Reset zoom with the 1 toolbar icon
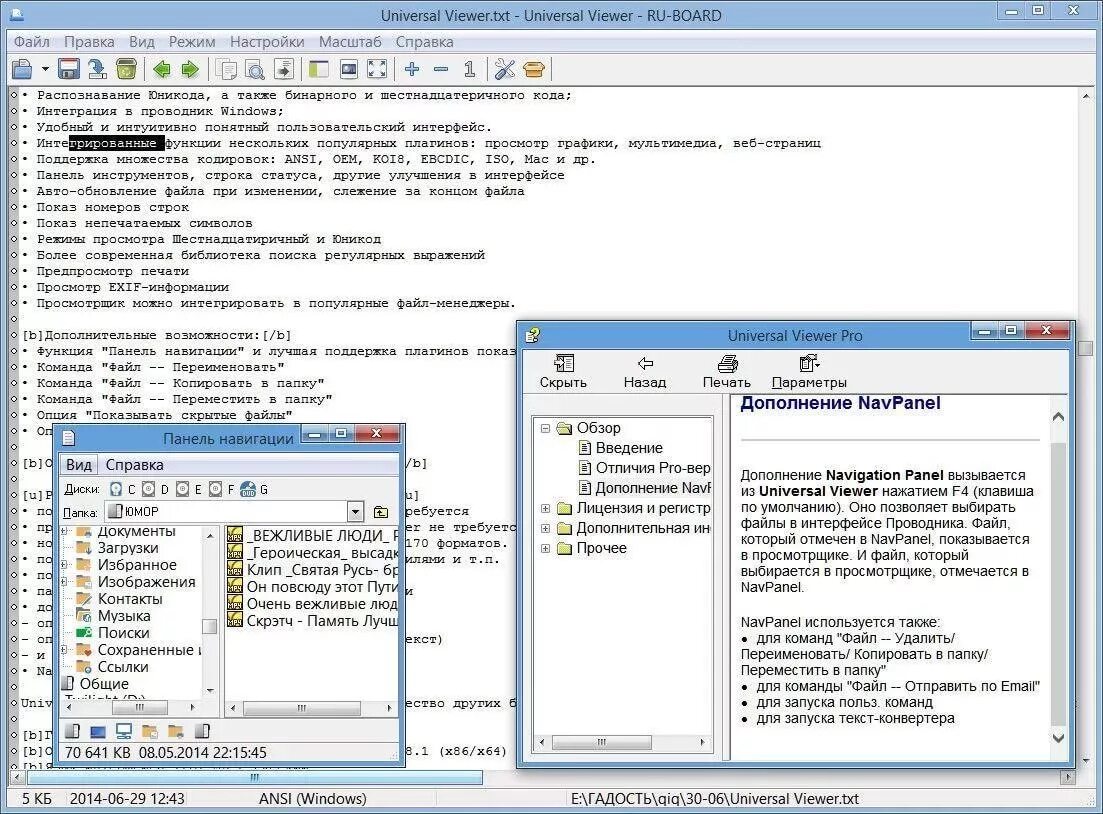The height and width of the screenshot is (814, 1103). pyautogui.click(x=469, y=69)
